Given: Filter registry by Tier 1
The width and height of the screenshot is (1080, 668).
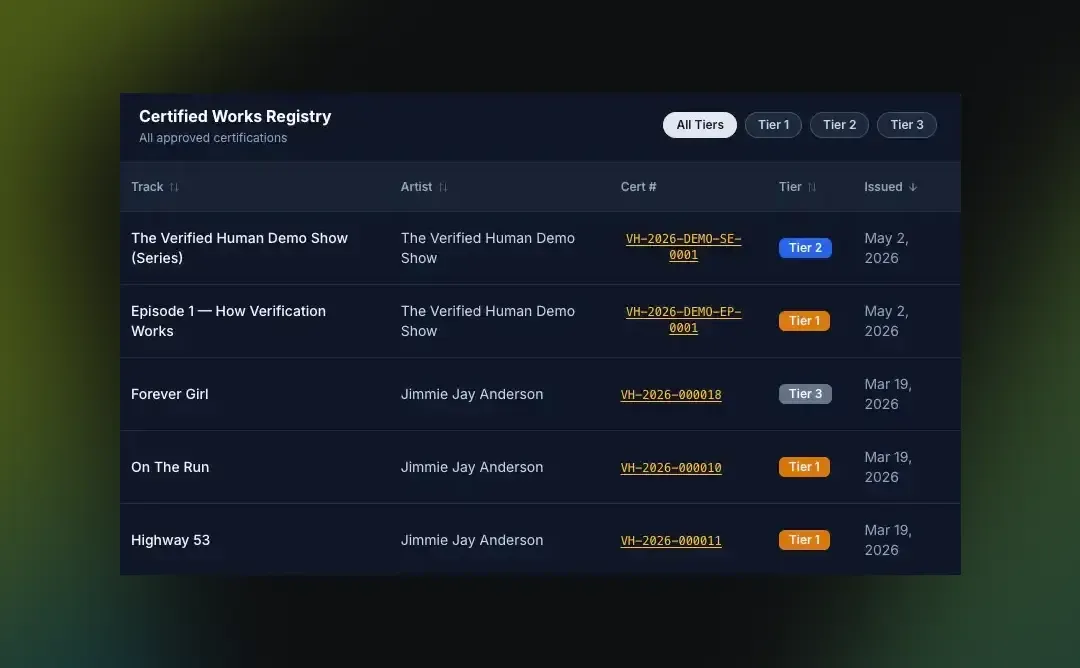Looking at the screenshot, I should (773, 125).
